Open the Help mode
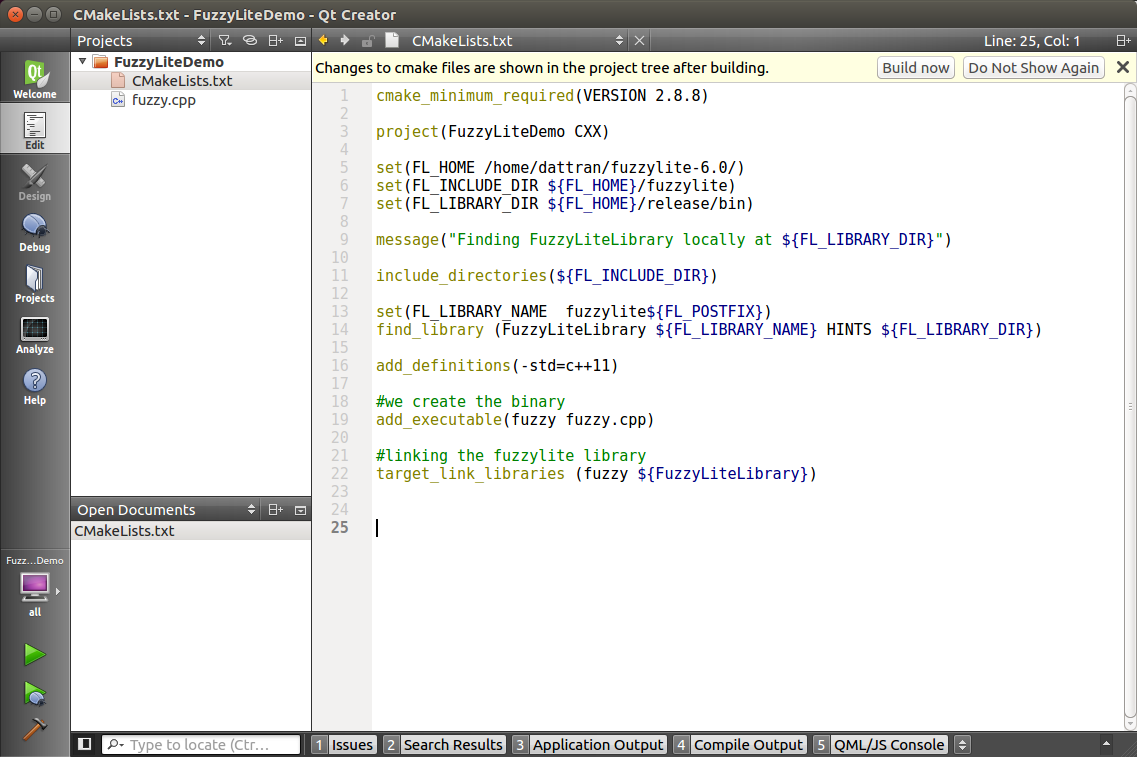 tap(35, 386)
